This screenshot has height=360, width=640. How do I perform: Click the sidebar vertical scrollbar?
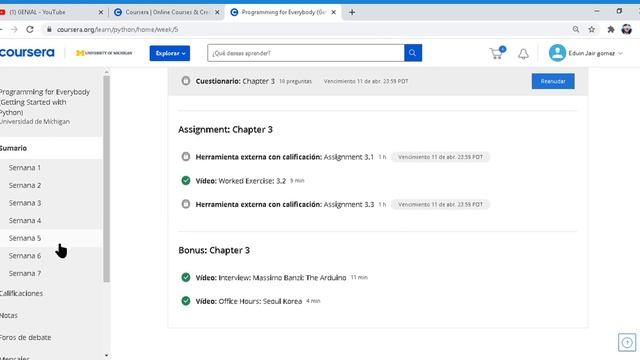click(x=107, y=179)
